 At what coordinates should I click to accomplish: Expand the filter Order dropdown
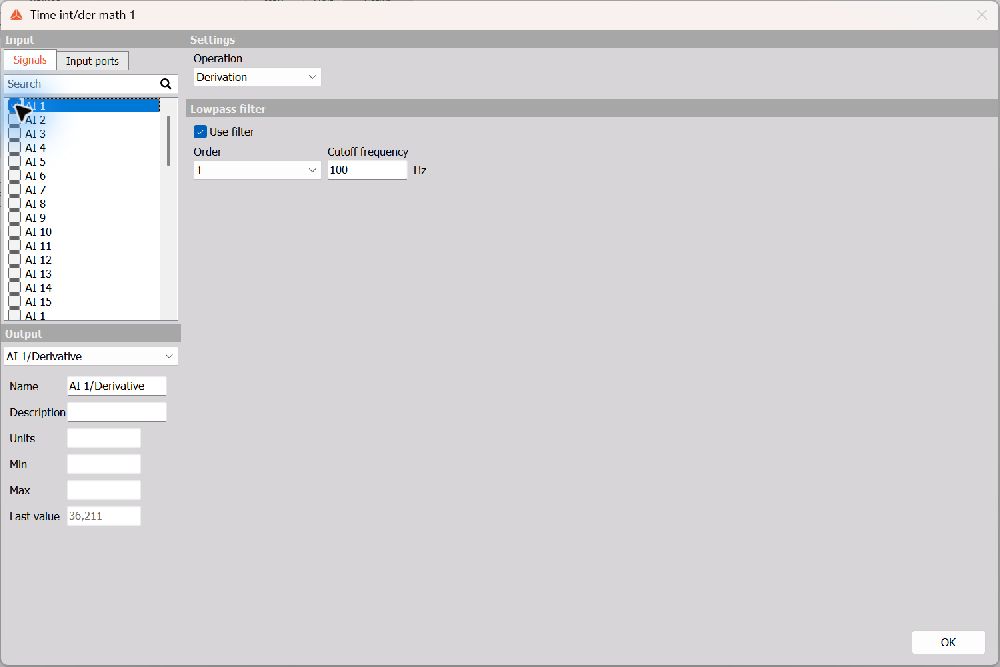click(257, 170)
